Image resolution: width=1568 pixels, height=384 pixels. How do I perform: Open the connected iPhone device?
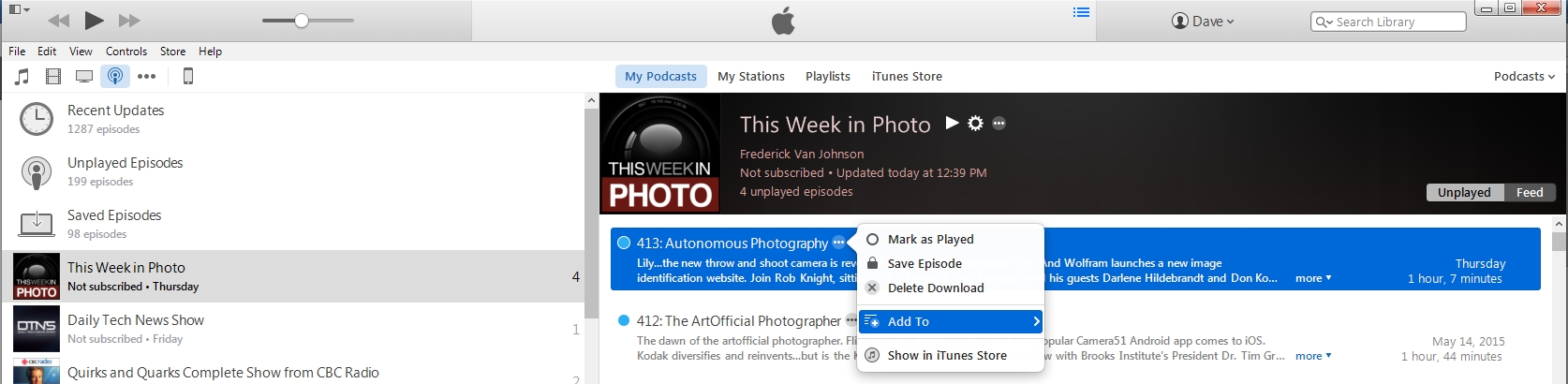tap(187, 77)
